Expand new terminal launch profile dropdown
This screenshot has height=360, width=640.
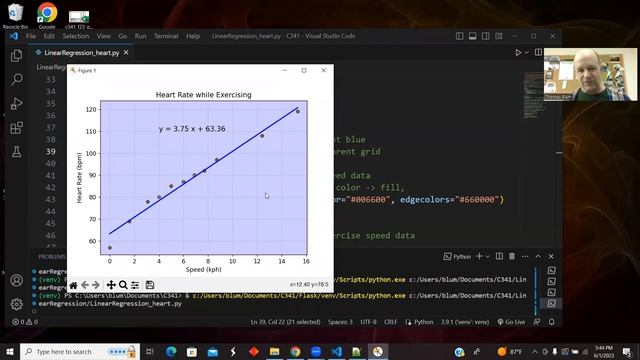[x=487, y=256]
